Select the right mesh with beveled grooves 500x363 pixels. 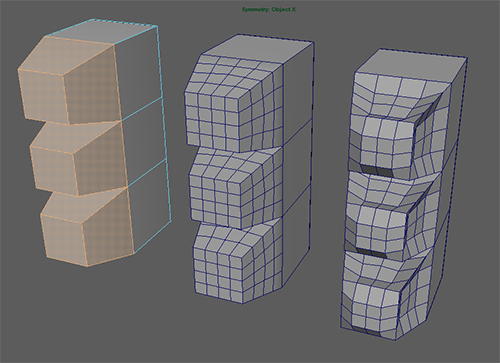click(x=403, y=195)
